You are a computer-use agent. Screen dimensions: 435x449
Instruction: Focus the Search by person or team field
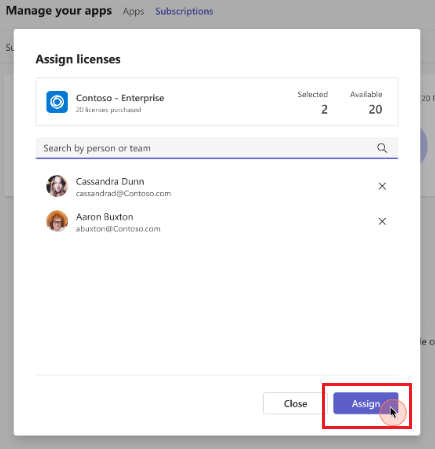pos(217,148)
